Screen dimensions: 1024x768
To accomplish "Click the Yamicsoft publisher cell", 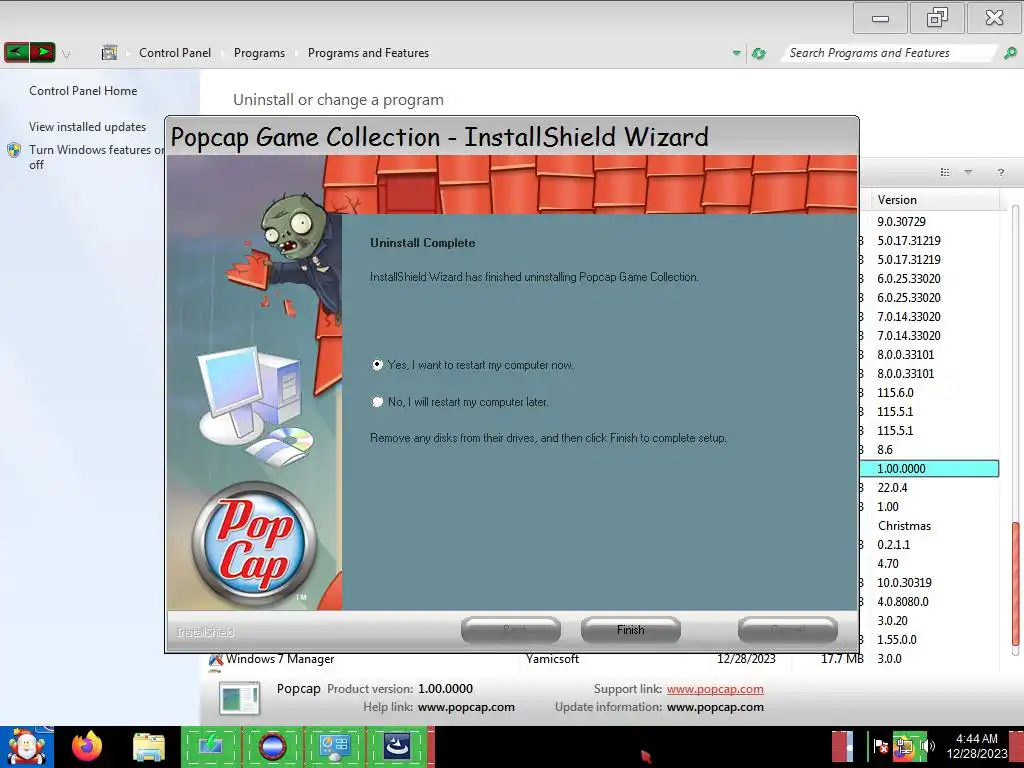I will [x=552, y=659].
